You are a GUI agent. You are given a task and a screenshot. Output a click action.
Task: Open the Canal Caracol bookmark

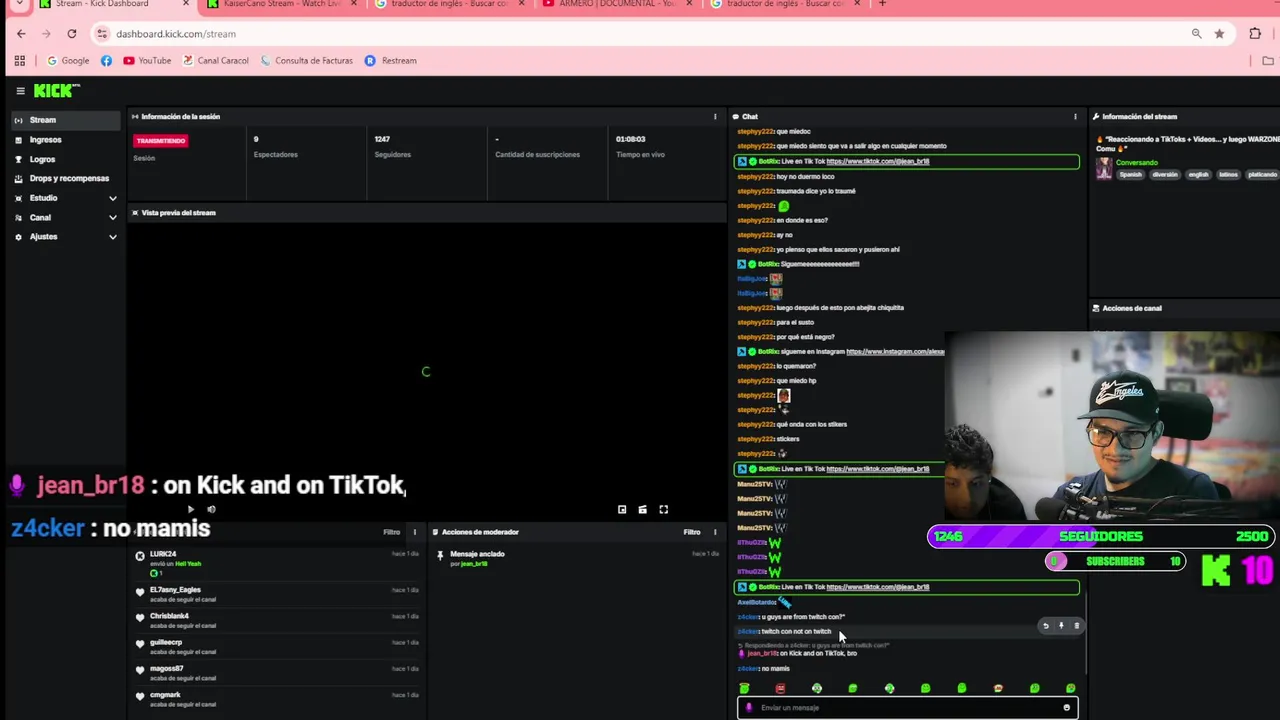tap(215, 61)
